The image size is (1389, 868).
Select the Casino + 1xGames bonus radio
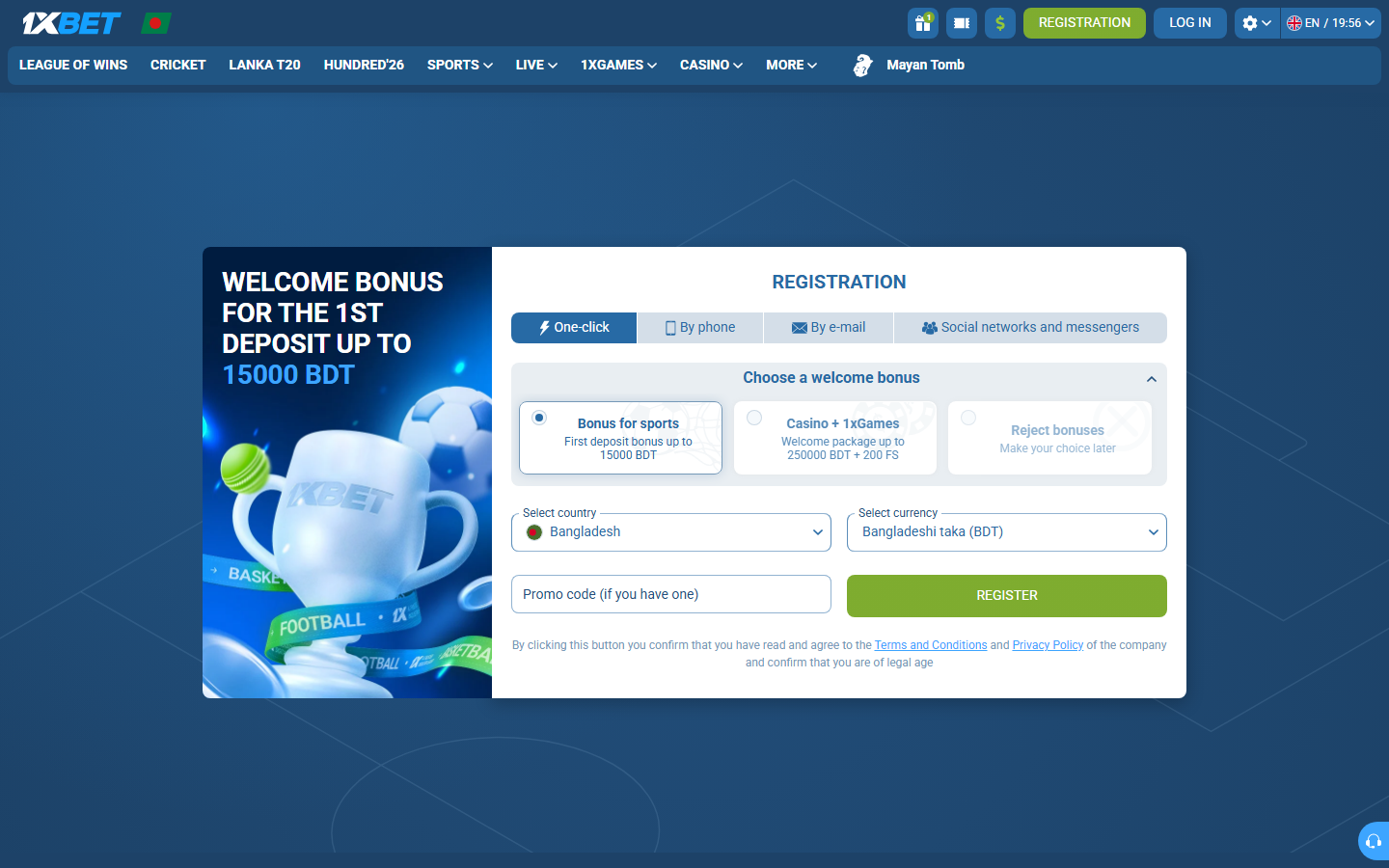pos(754,418)
